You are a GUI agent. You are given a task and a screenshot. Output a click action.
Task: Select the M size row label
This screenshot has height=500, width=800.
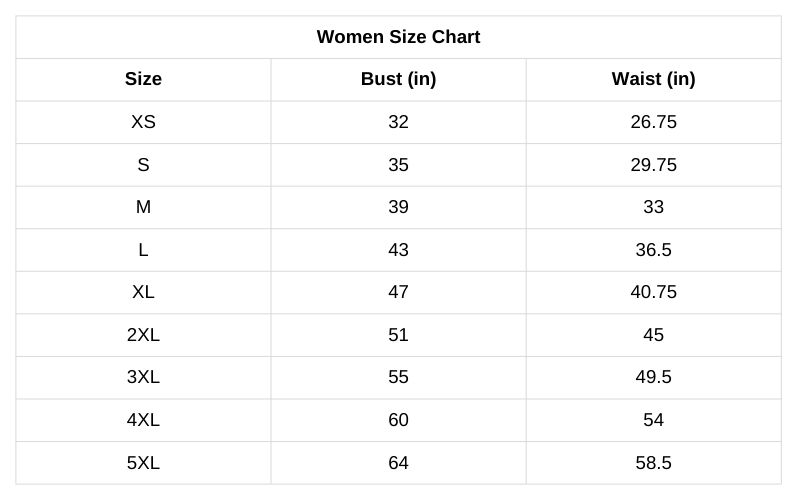point(143,207)
